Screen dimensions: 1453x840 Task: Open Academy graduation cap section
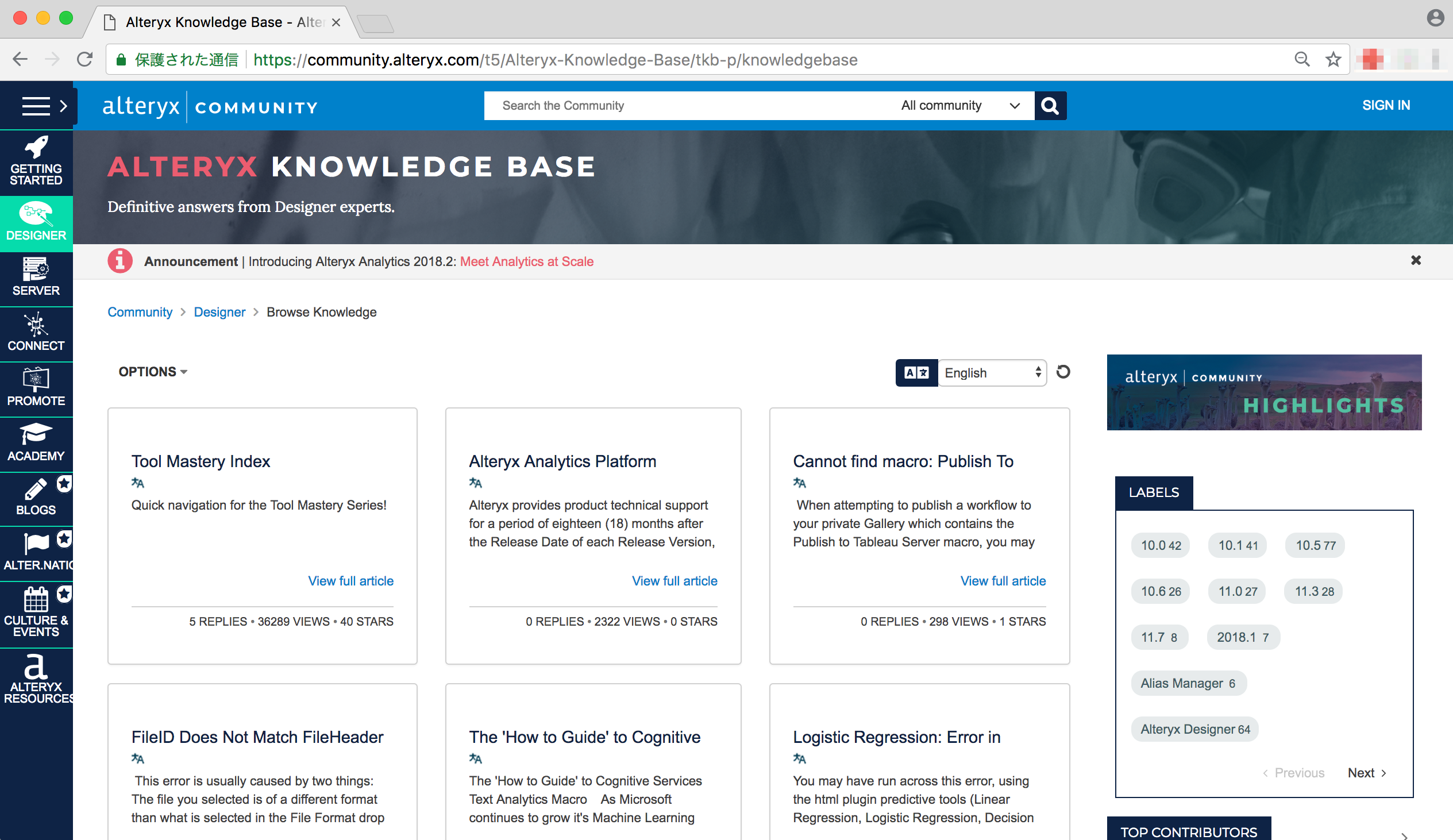pos(36,444)
